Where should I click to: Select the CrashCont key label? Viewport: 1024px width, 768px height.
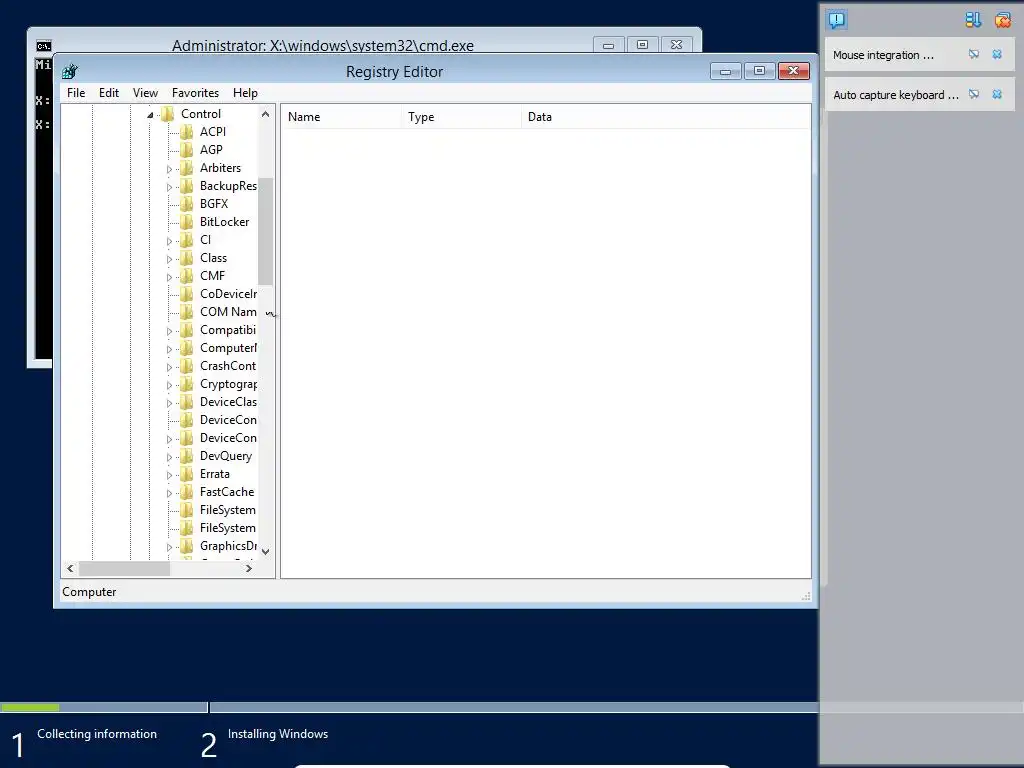click(x=228, y=366)
